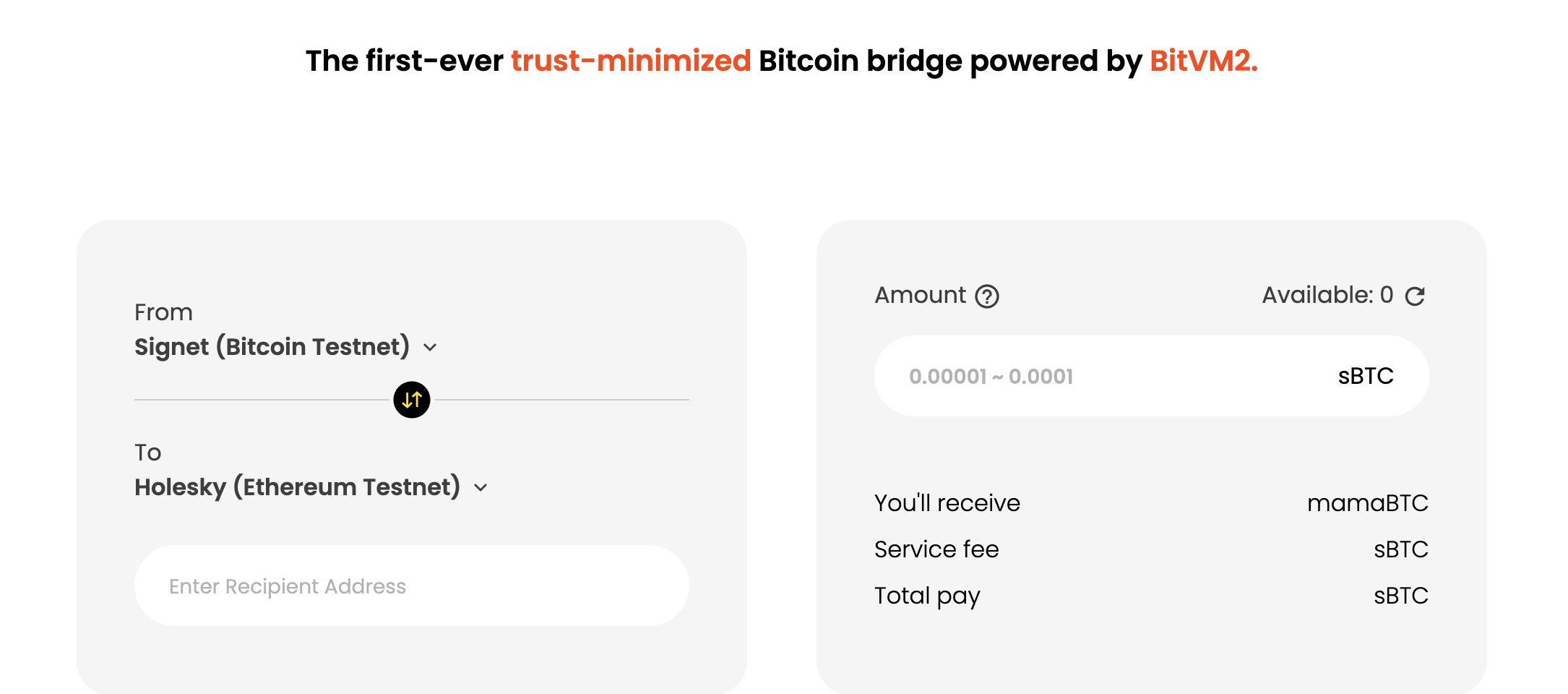Viewport: 1568px width, 694px height.
Task: Refresh the available balance
Action: [1415, 296]
